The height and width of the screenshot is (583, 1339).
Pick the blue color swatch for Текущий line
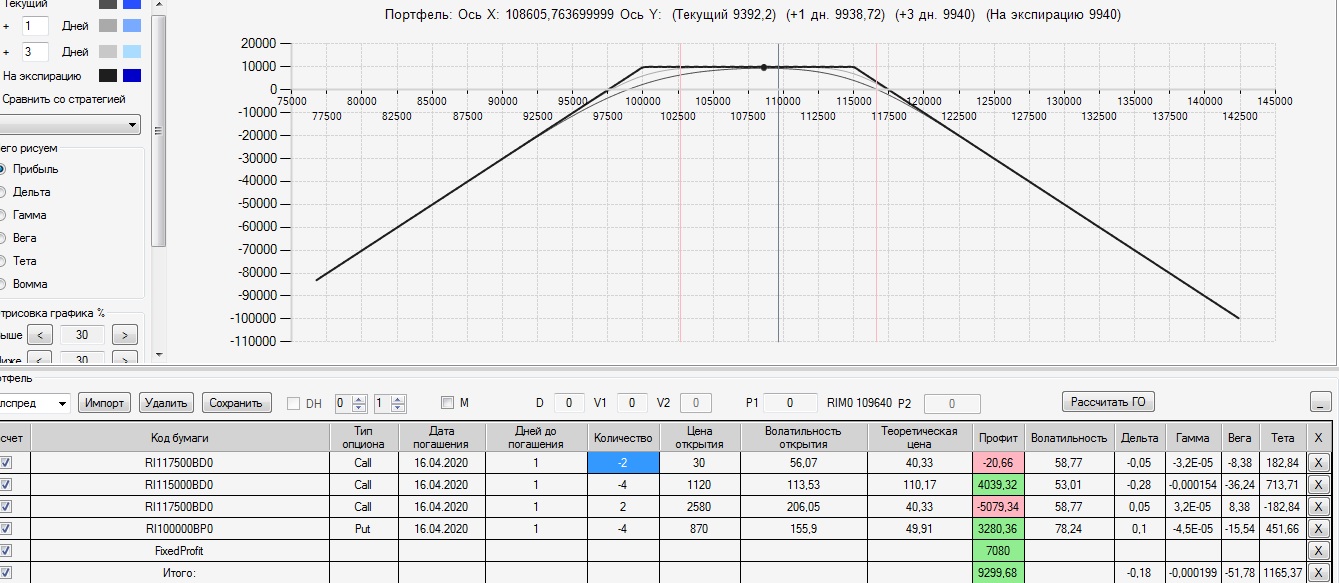click(x=132, y=4)
